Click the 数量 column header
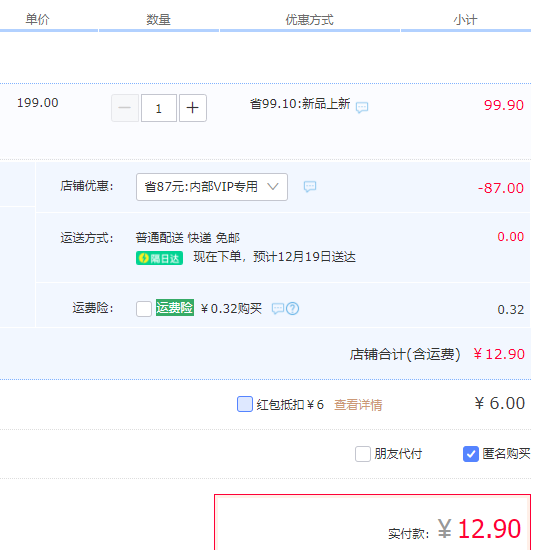 coord(158,20)
